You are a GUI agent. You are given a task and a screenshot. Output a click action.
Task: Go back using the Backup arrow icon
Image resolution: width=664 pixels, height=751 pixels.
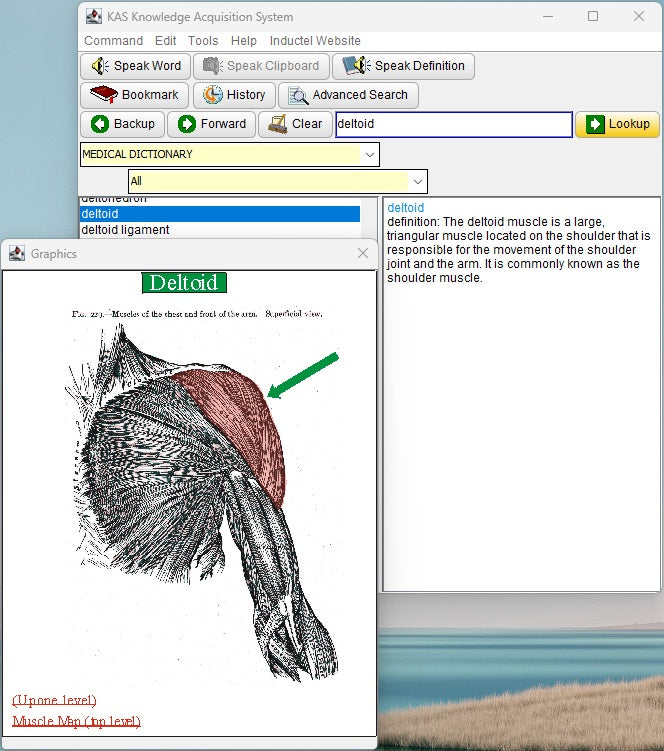100,124
